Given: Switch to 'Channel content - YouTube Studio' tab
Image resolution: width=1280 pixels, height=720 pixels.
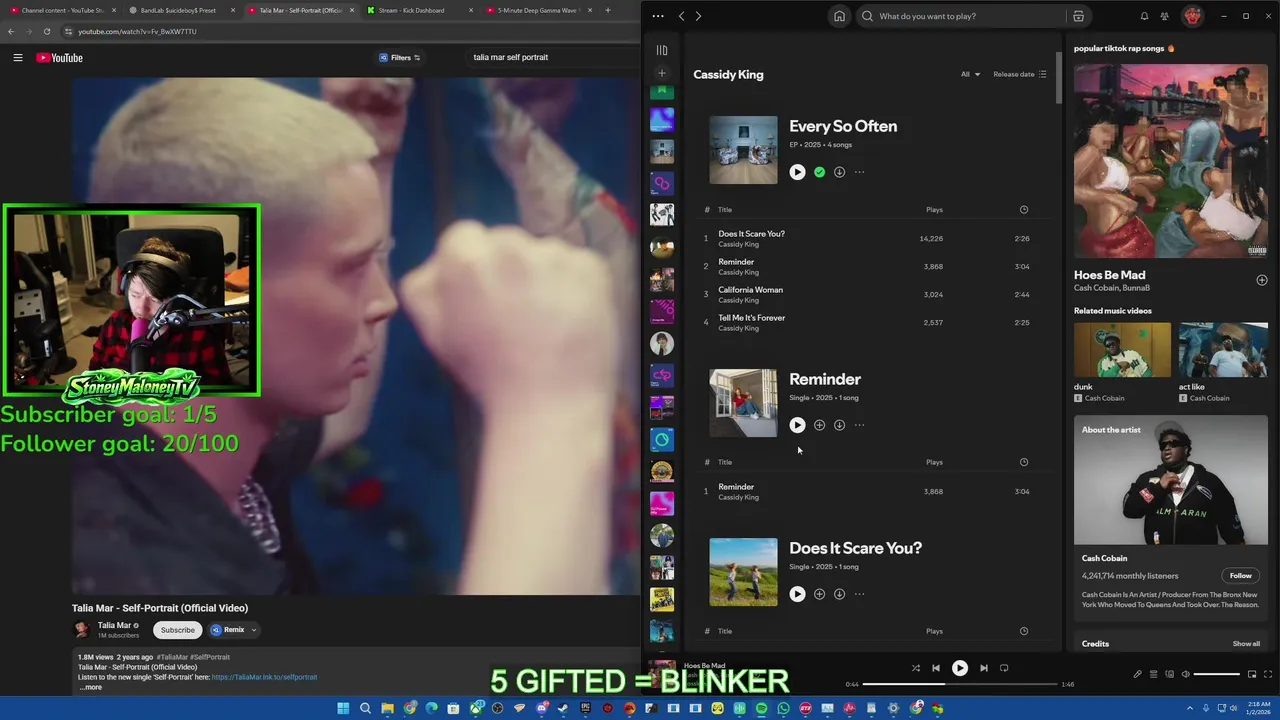Looking at the screenshot, I should click(x=62, y=10).
